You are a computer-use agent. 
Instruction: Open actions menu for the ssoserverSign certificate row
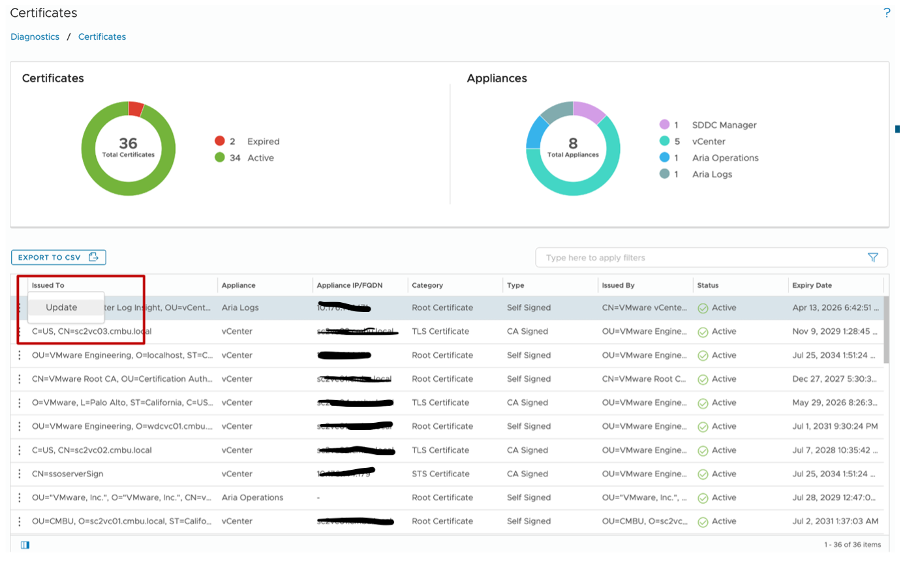pos(19,474)
